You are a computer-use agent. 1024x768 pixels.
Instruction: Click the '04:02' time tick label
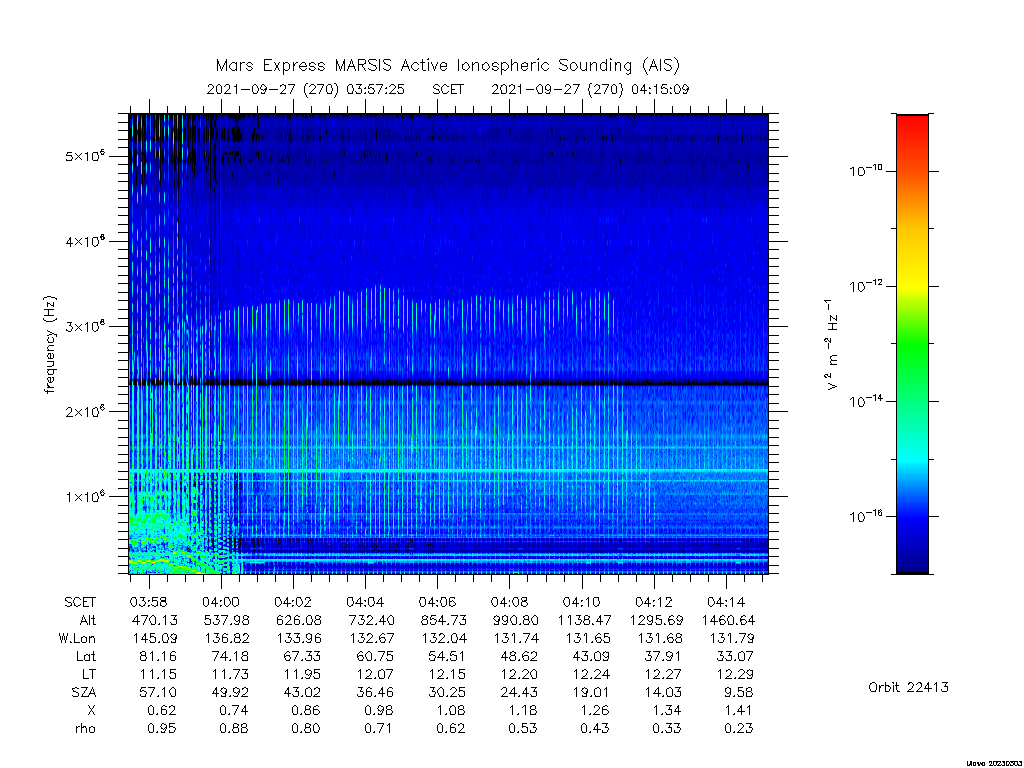293,602
